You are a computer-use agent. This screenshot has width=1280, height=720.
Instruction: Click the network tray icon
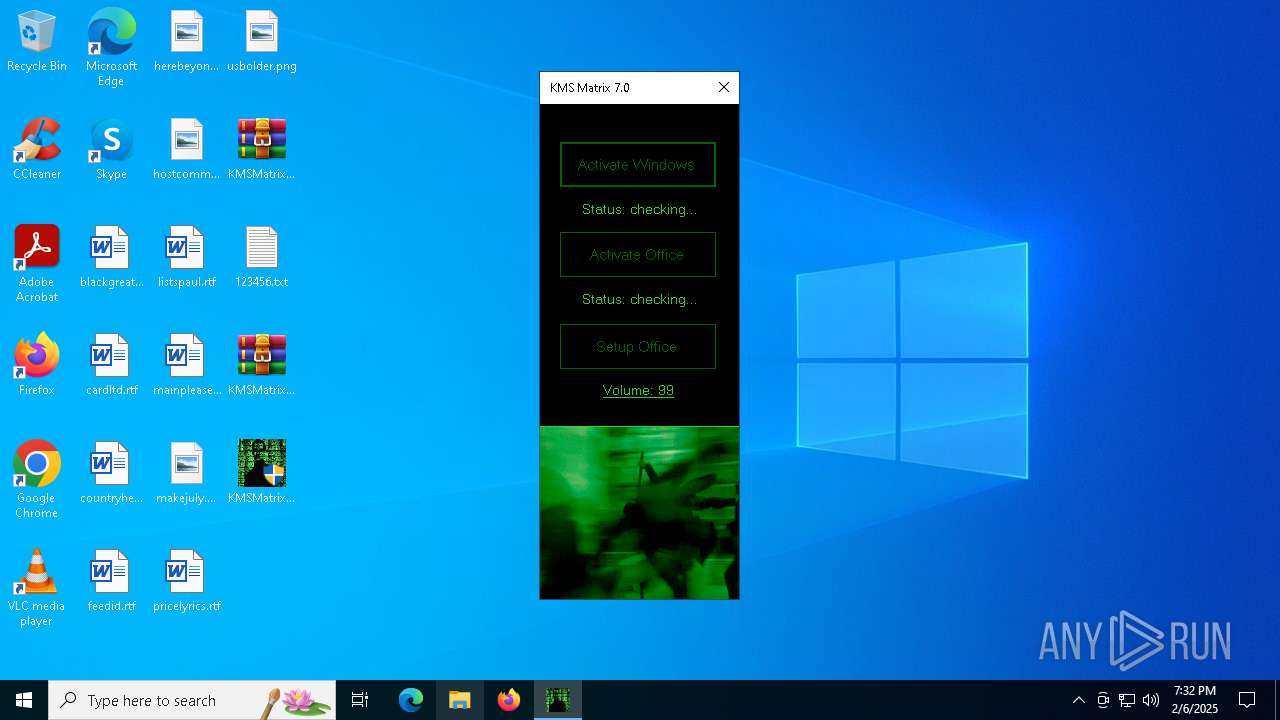1127,700
